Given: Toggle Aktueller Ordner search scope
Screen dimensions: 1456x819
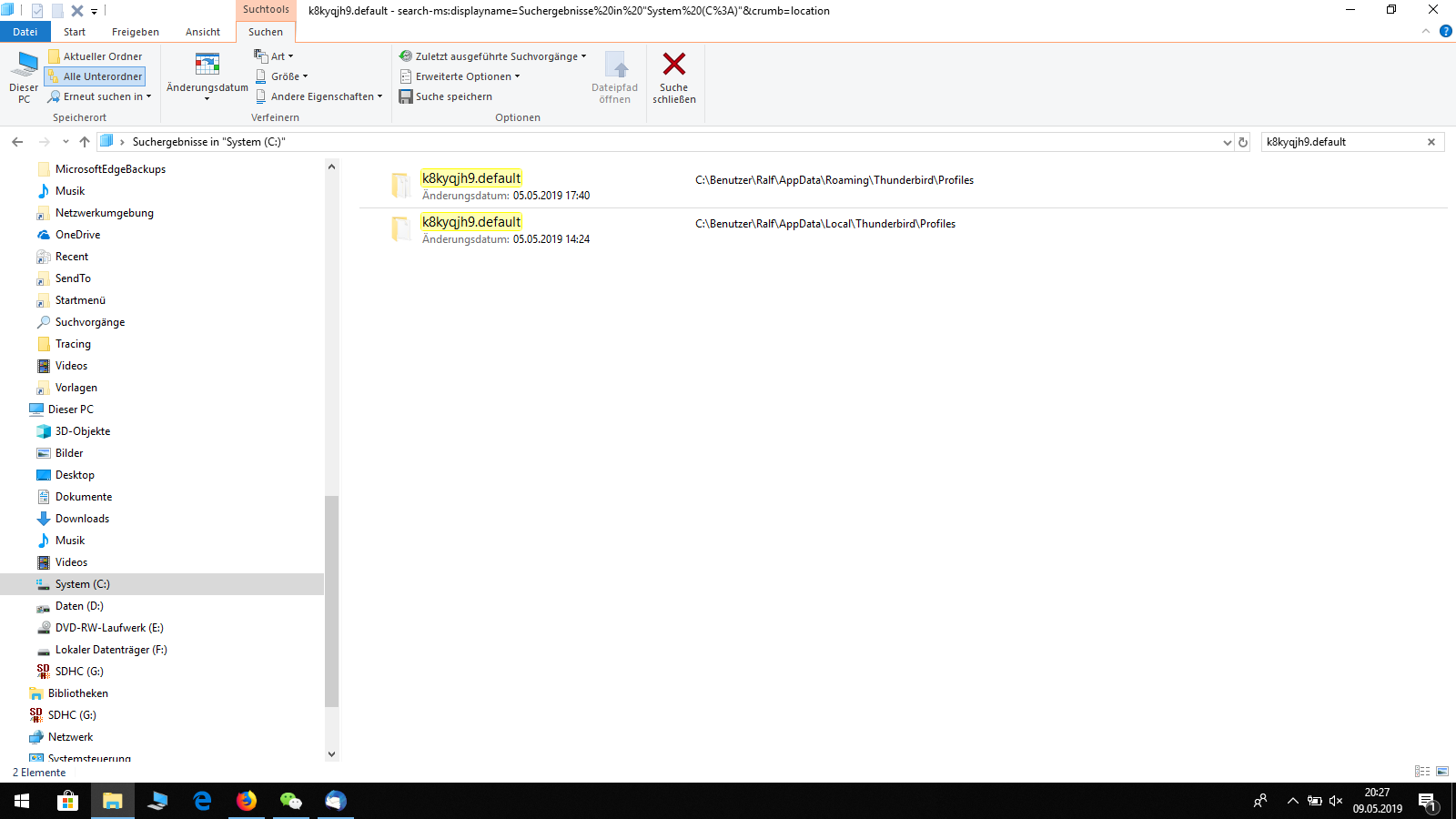Looking at the screenshot, I should [95, 56].
